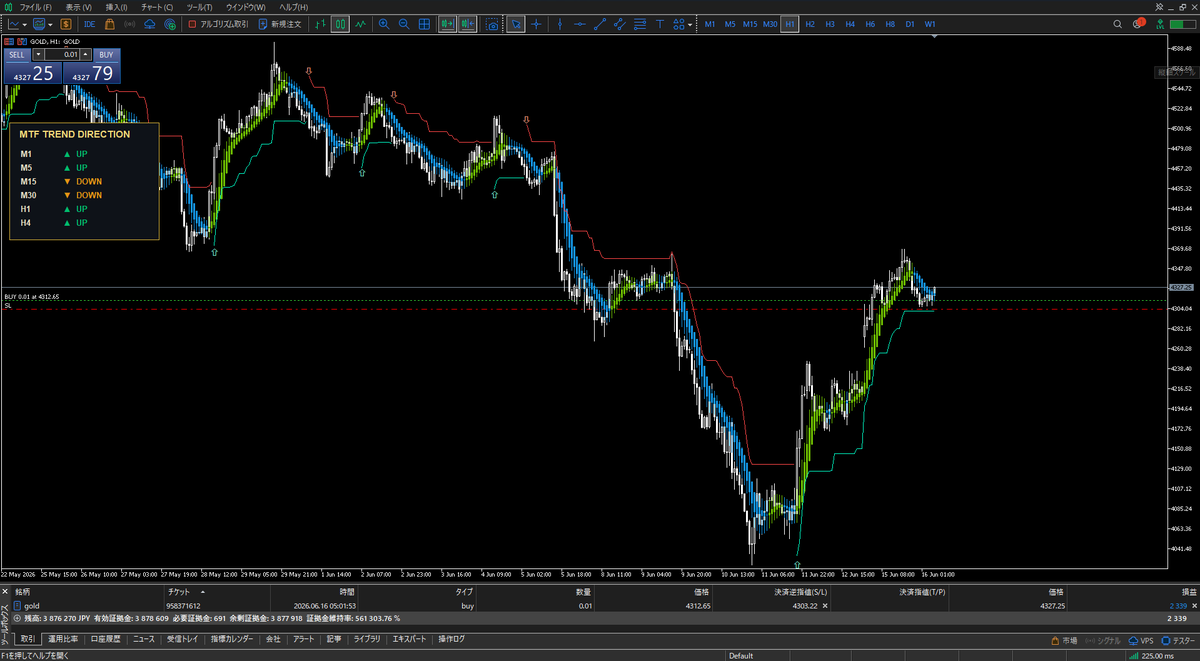
Task: Click the 225.00 ms connection status
Action: click(1157, 656)
